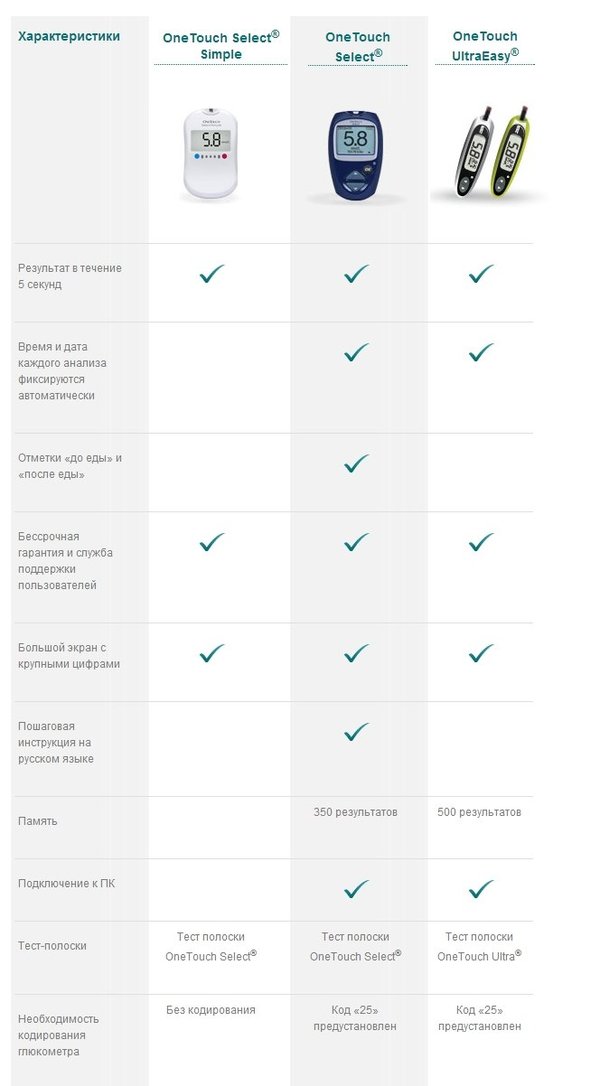Click the «500 результатов» memory cell

(x=479, y=812)
